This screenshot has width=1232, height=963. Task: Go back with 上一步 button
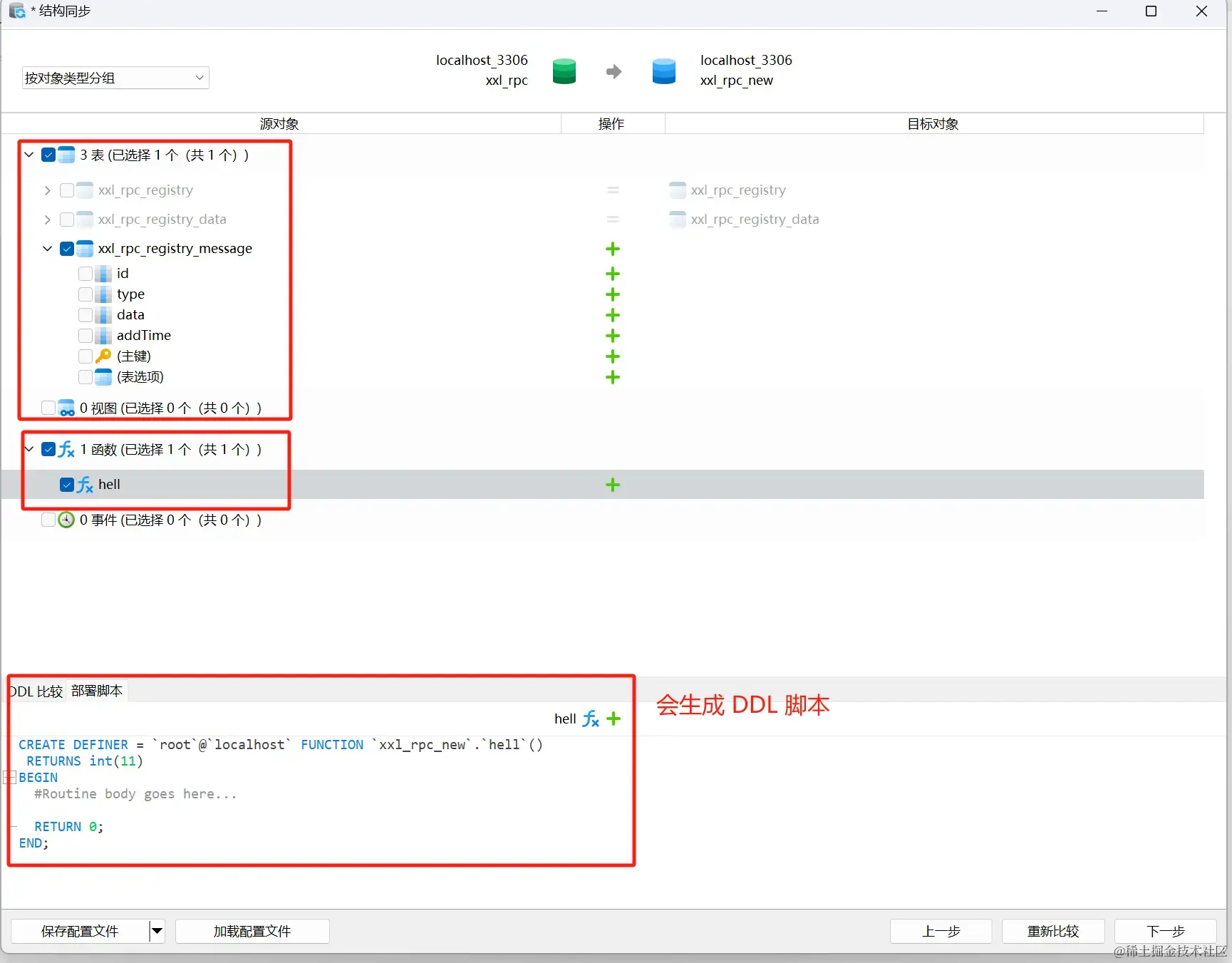(941, 931)
